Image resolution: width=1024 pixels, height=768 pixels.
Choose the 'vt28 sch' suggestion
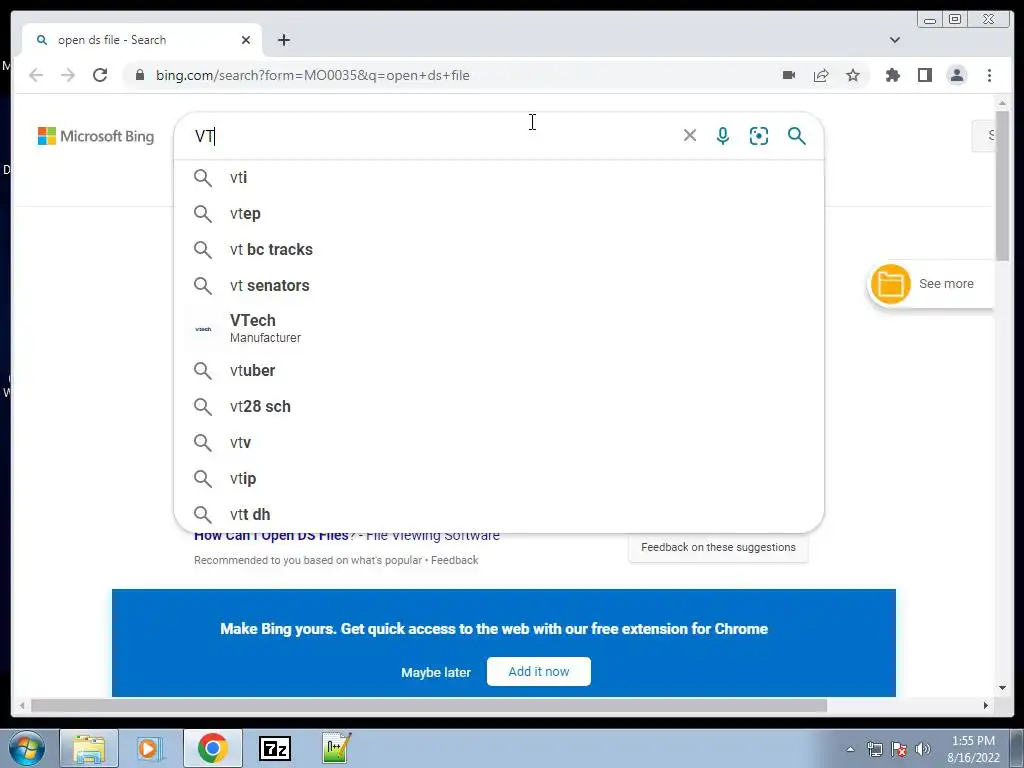(x=499, y=406)
